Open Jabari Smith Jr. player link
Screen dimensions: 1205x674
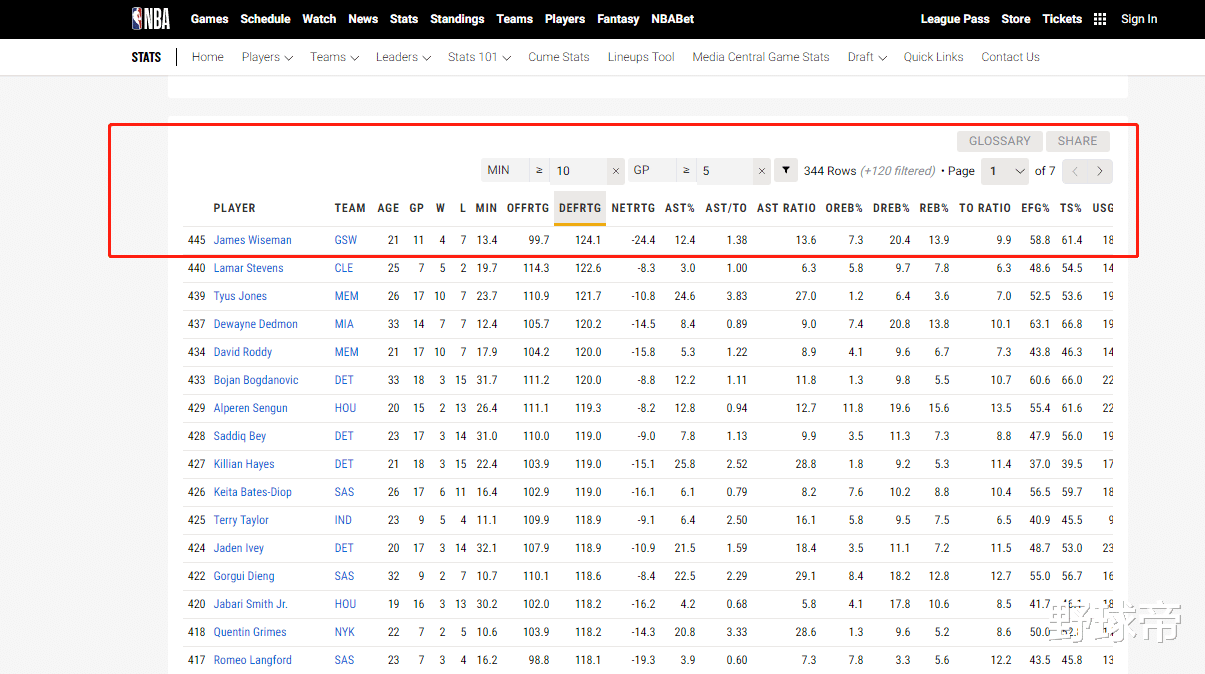click(x=251, y=604)
